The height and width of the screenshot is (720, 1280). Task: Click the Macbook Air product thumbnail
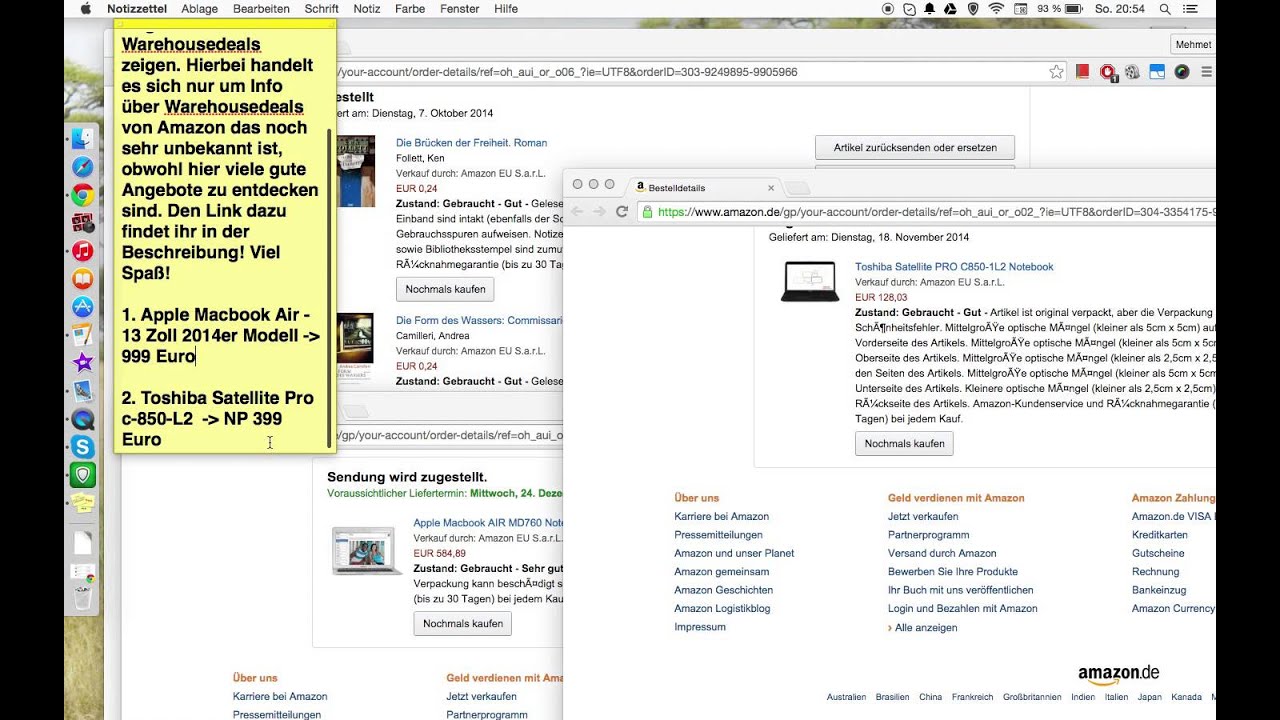pyautogui.click(x=367, y=550)
